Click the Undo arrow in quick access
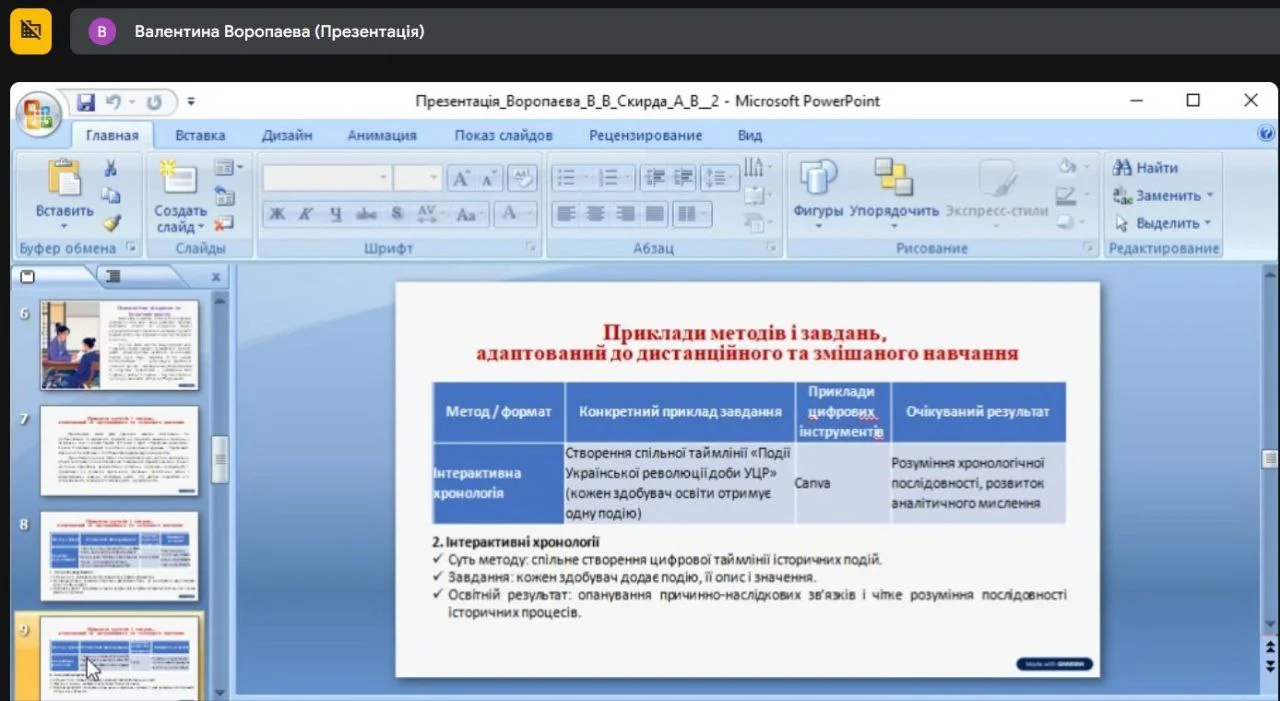Screen dimensions: 1280x701 coord(113,102)
